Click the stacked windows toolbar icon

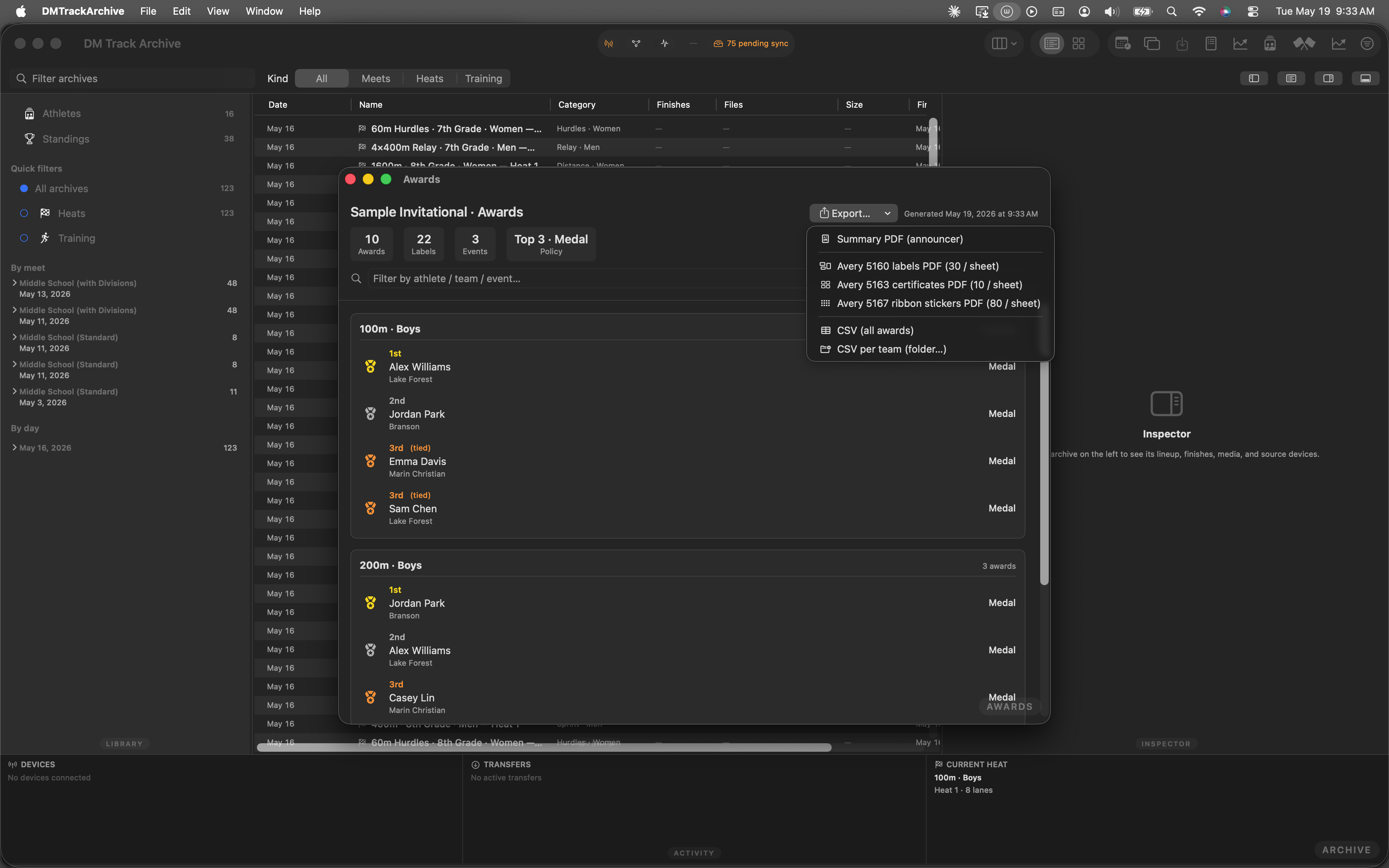[1152, 44]
